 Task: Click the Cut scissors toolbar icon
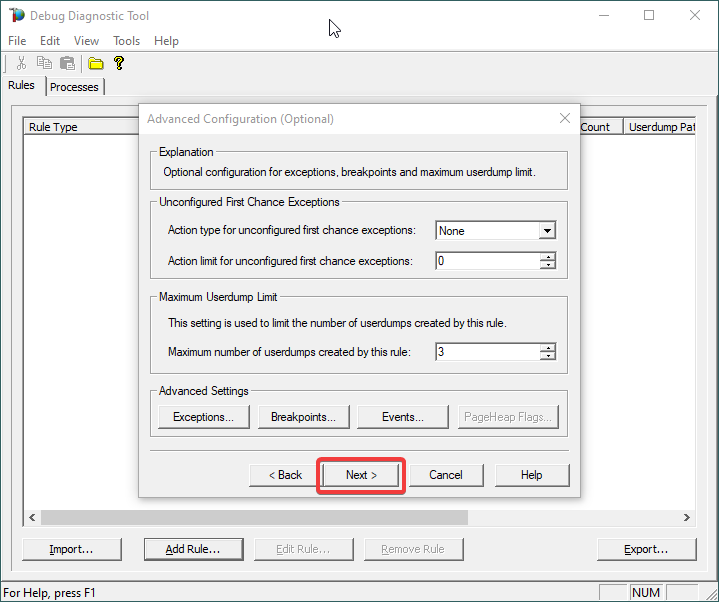coord(21,63)
